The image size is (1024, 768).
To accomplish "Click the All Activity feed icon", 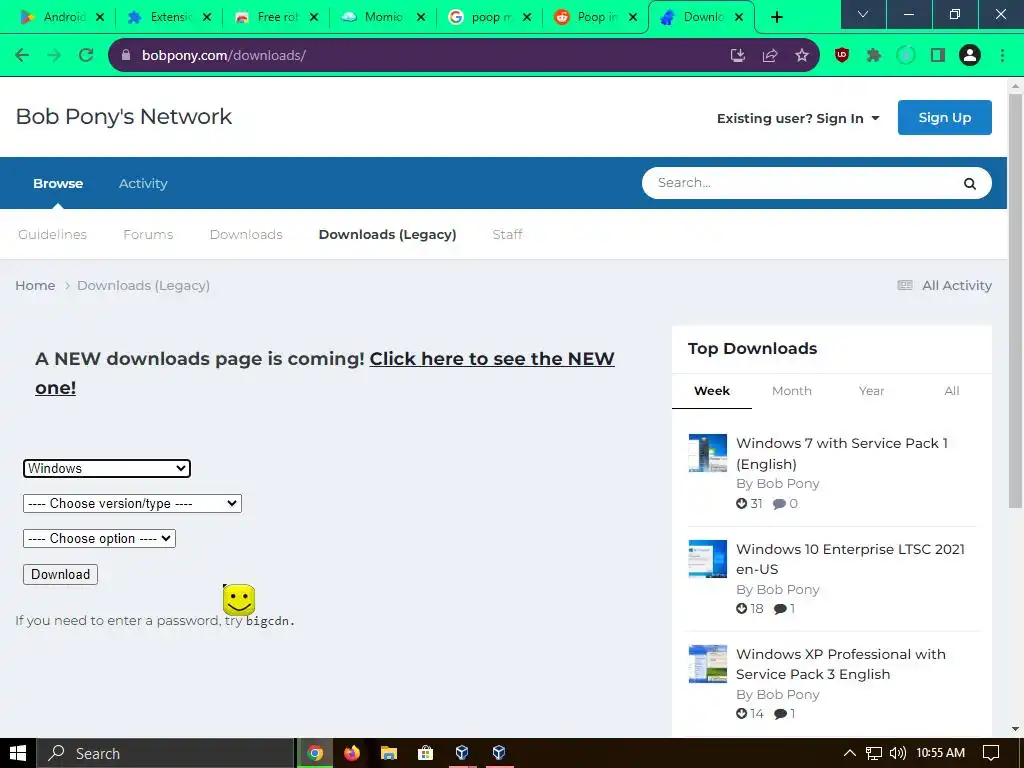I will point(904,285).
